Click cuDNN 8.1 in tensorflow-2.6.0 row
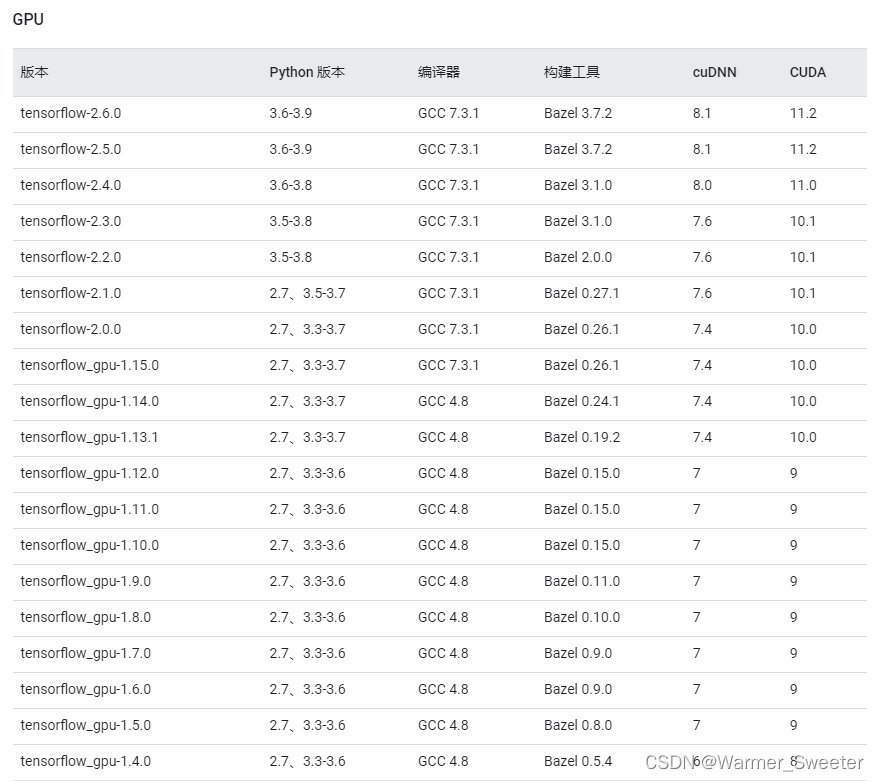The width and height of the screenshot is (879, 781). click(x=702, y=113)
